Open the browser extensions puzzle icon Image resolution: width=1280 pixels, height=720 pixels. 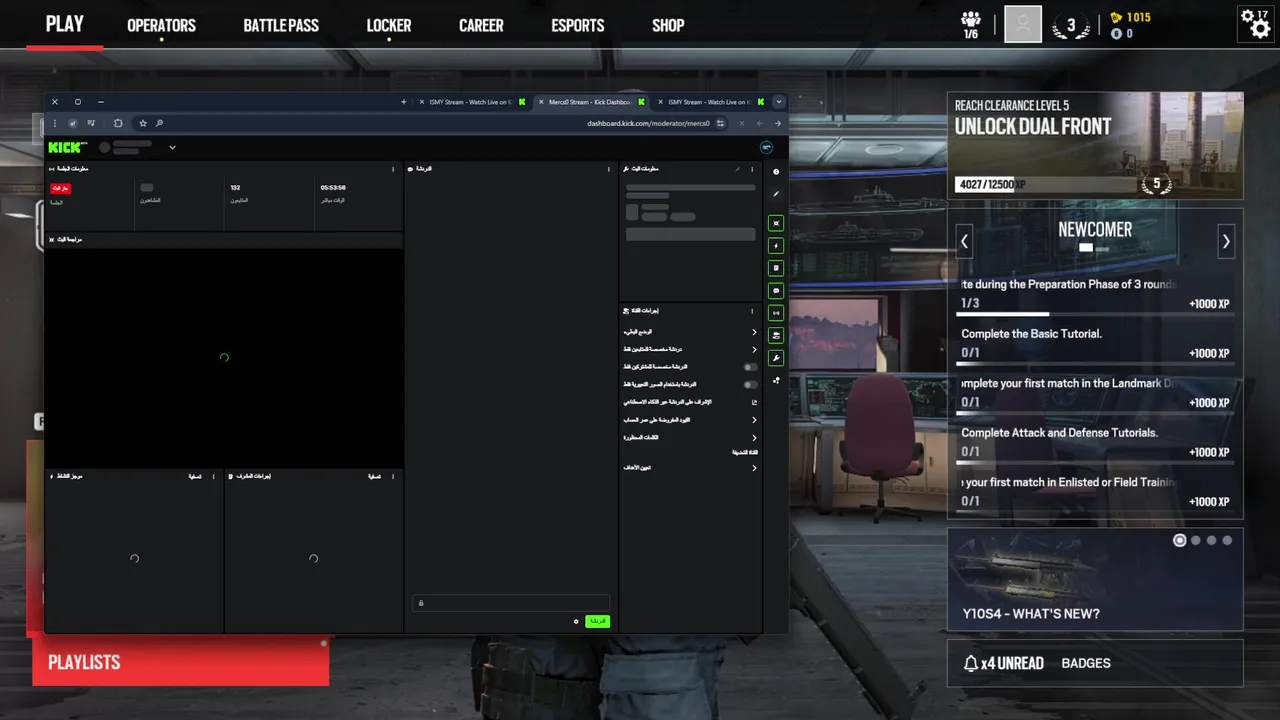118,123
